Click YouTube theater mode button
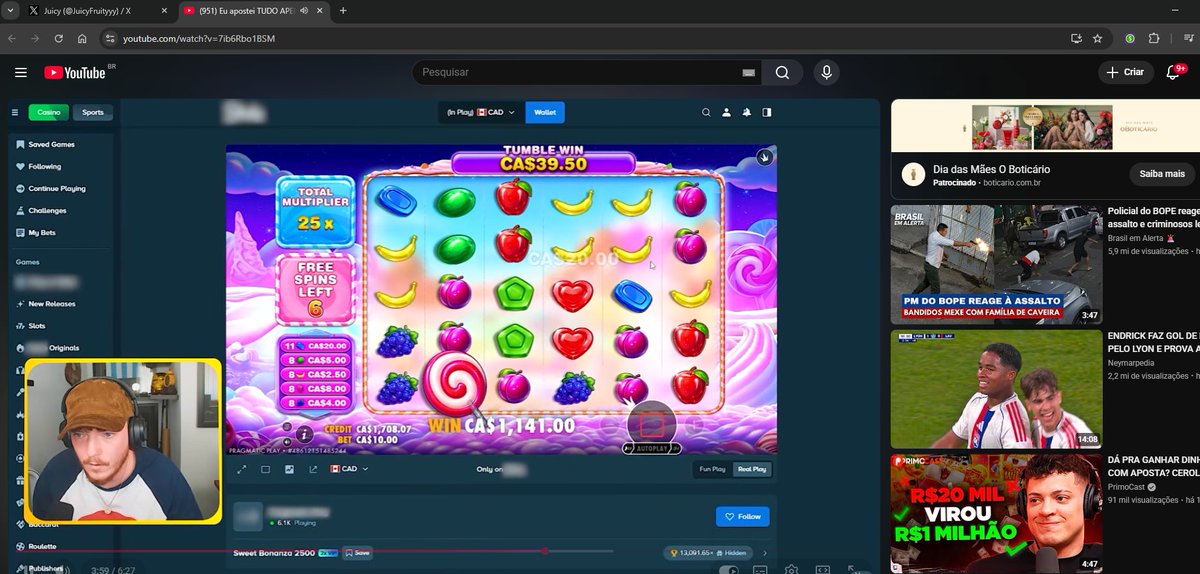This screenshot has height=574, width=1200. [823, 570]
